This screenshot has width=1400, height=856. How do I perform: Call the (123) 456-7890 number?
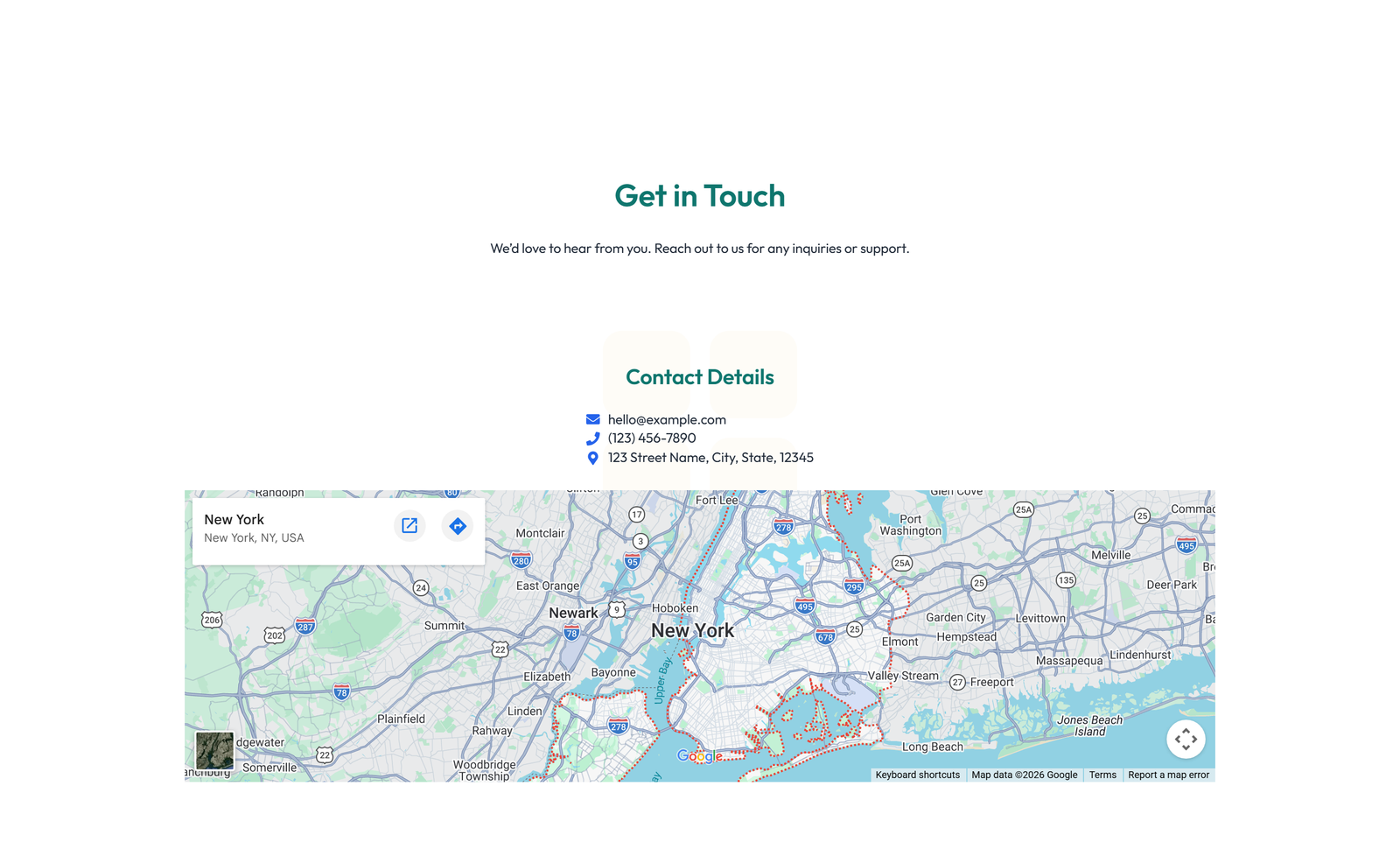(x=651, y=439)
